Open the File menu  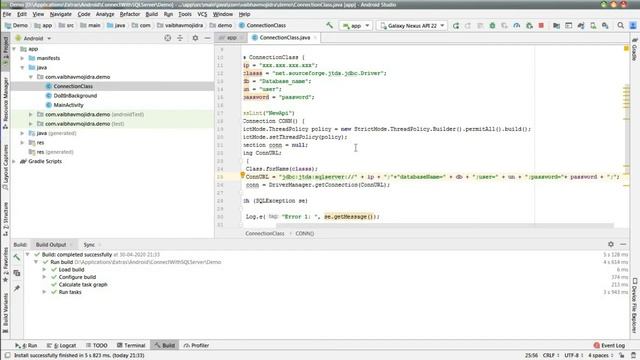(7, 14)
